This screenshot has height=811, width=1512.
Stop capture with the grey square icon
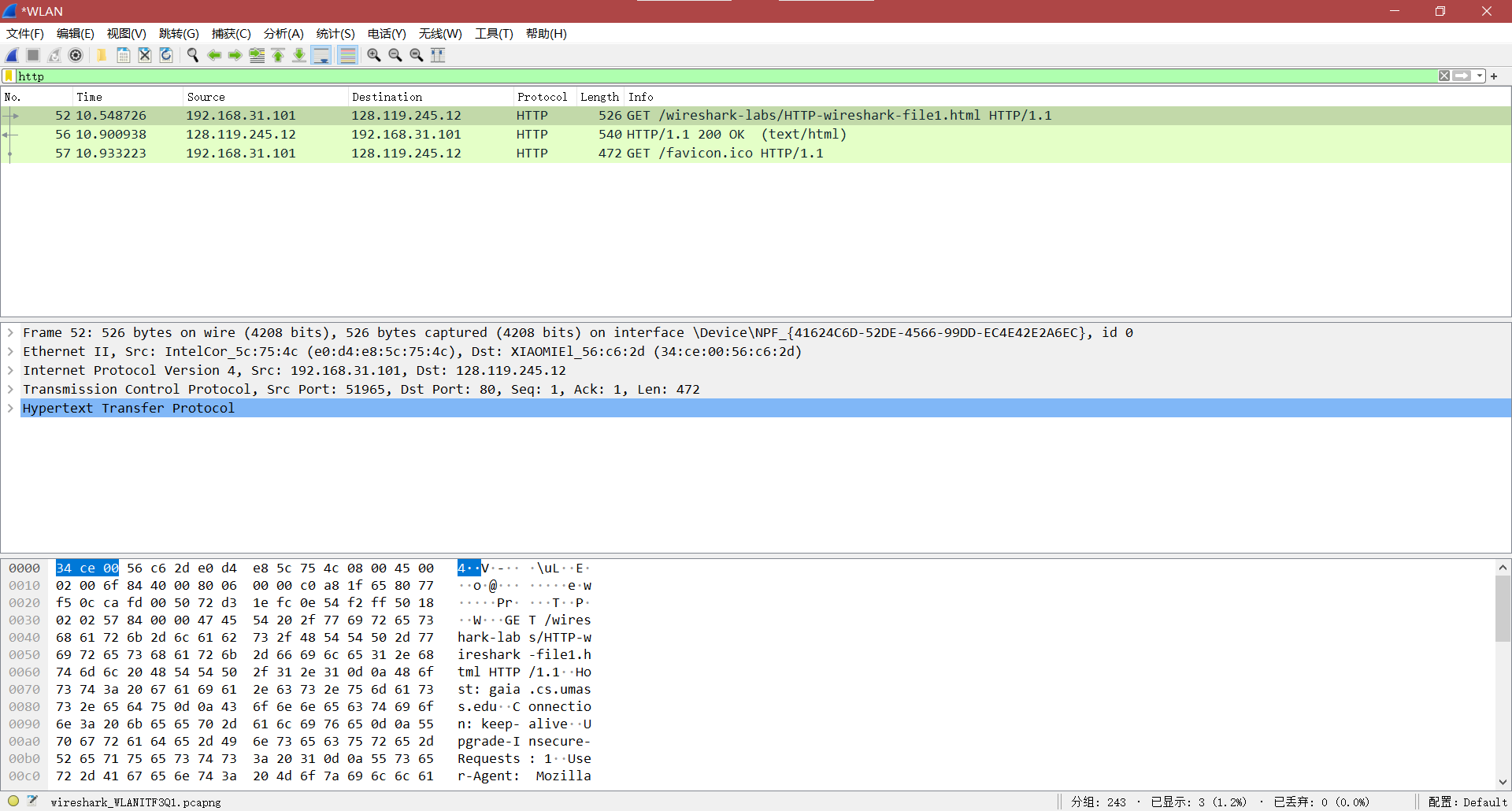pos(33,55)
